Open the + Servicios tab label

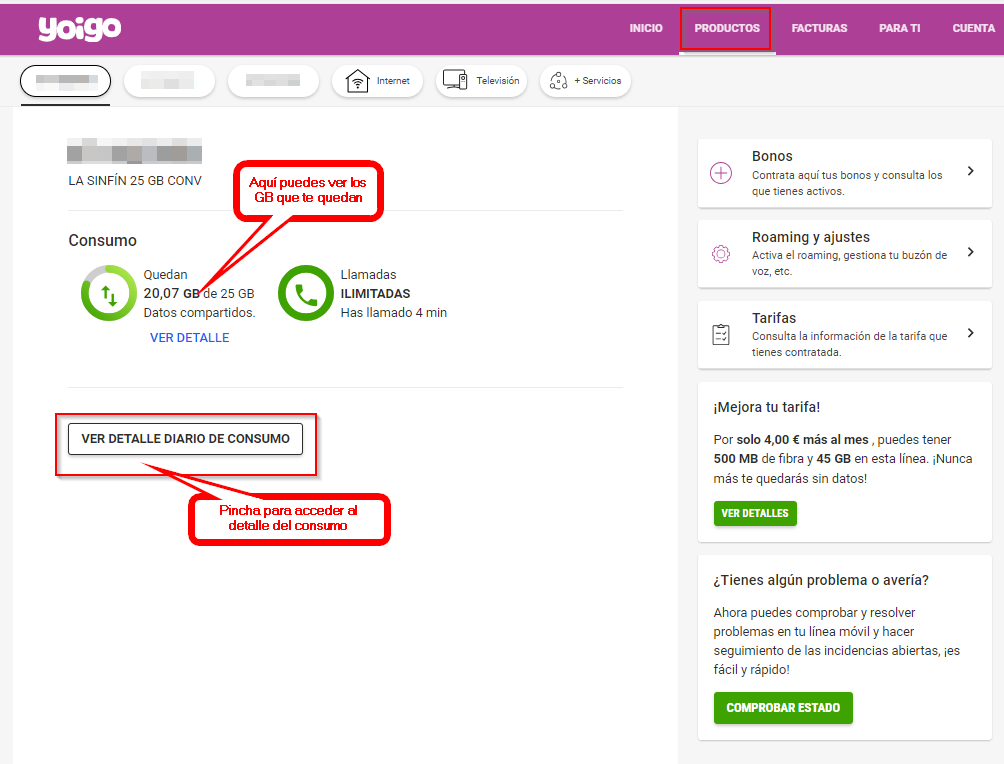point(597,81)
